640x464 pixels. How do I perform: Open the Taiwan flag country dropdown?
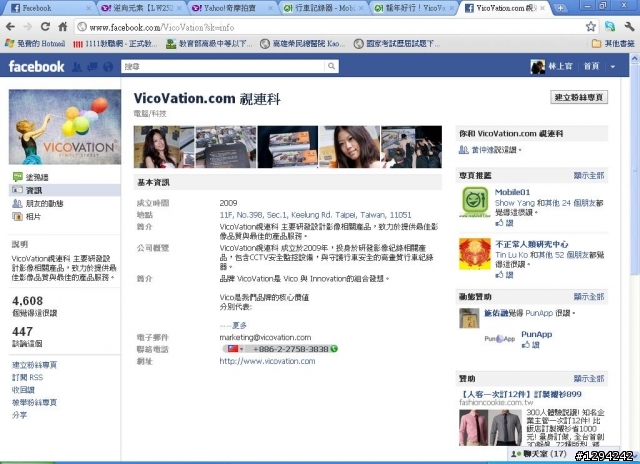coord(235,349)
